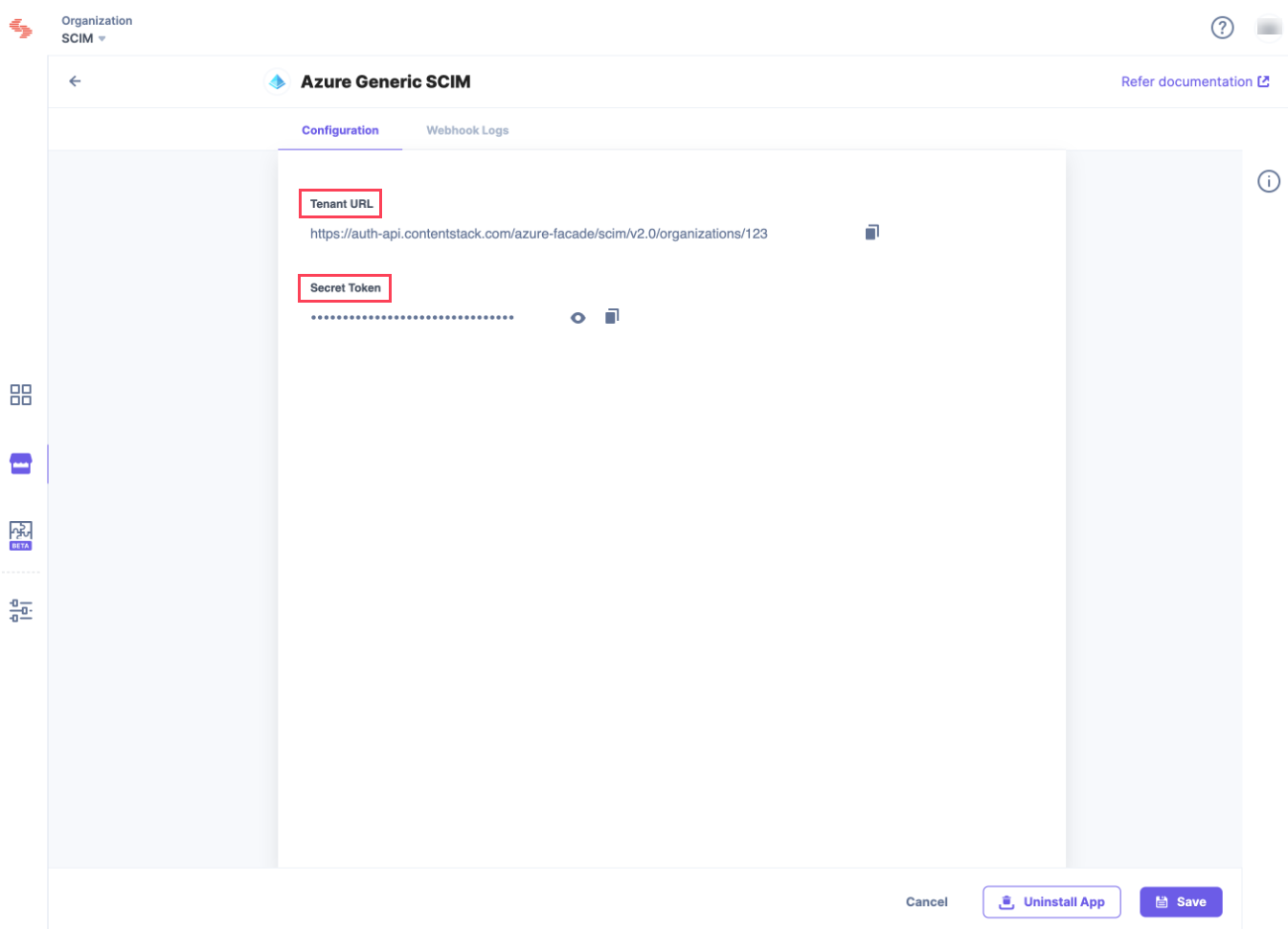The width and height of the screenshot is (1288, 929).
Task: Copy the Secret Token with copy icon
Action: (612, 316)
